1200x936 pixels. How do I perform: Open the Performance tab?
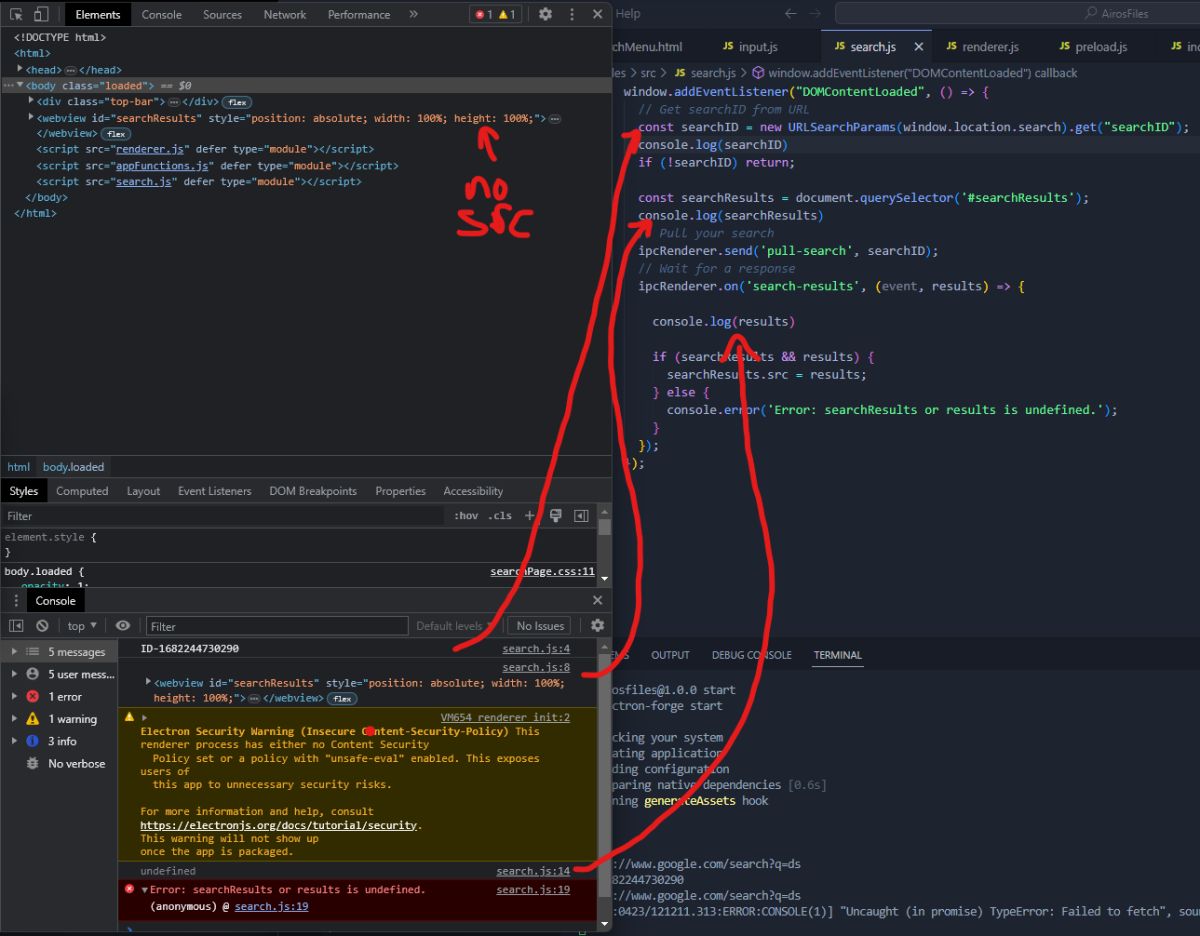click(358, 14)
